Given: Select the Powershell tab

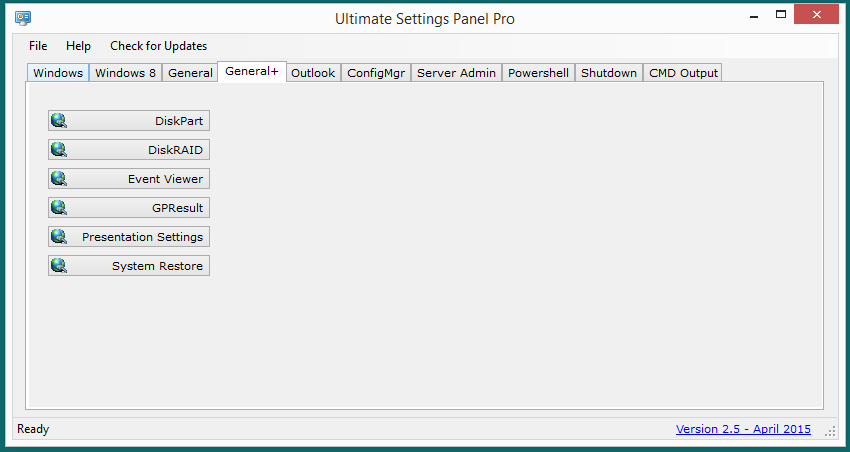Looking at the screenshot, I should [x=538, y=73].
